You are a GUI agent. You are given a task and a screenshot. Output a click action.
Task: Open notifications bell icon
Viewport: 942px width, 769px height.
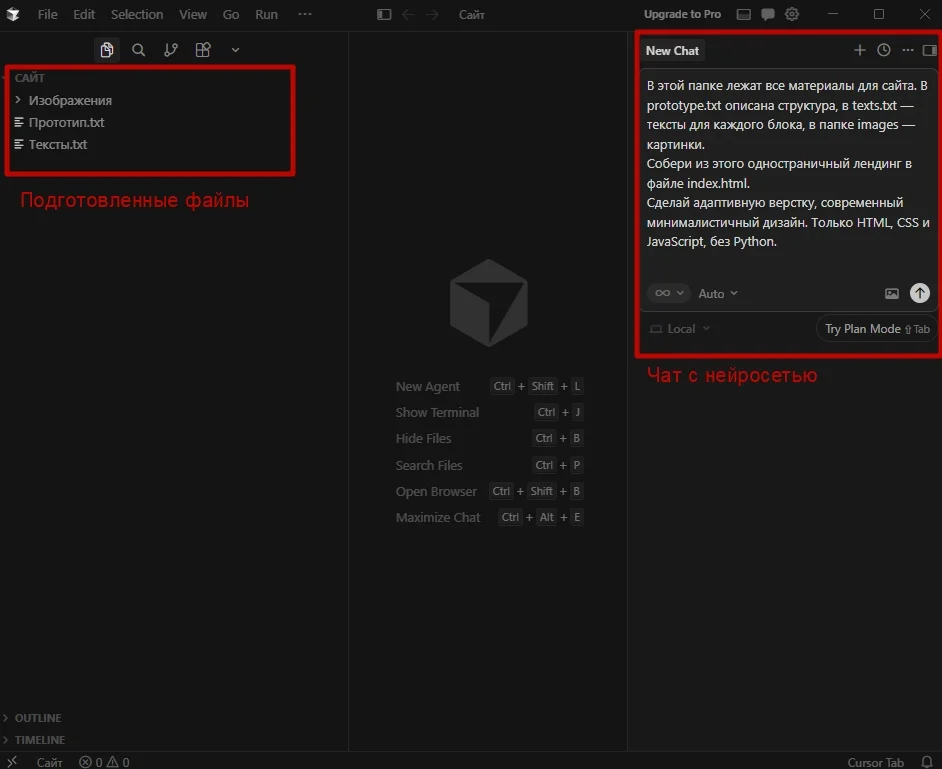(927, 762)
